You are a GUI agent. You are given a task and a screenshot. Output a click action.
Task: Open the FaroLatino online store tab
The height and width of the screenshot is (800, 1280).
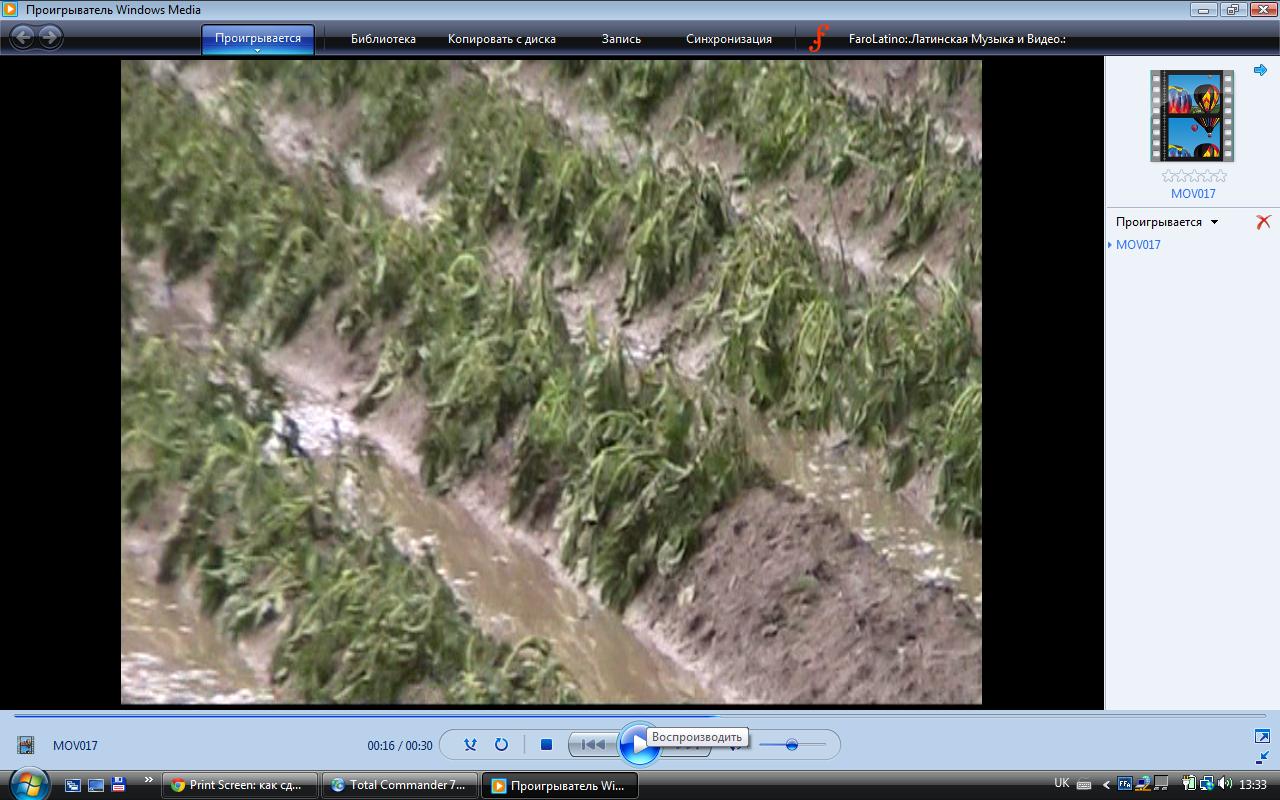click(x=957, y=39)
